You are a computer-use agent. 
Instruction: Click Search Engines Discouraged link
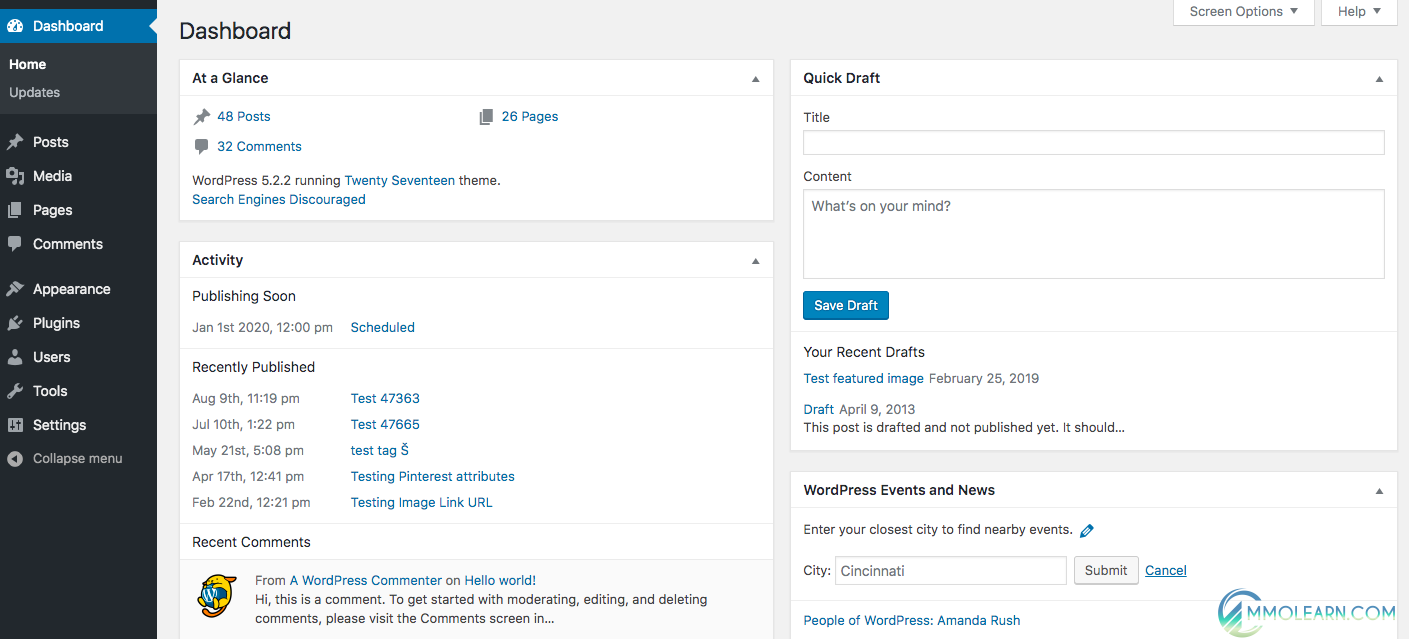(x=279, y=200)
